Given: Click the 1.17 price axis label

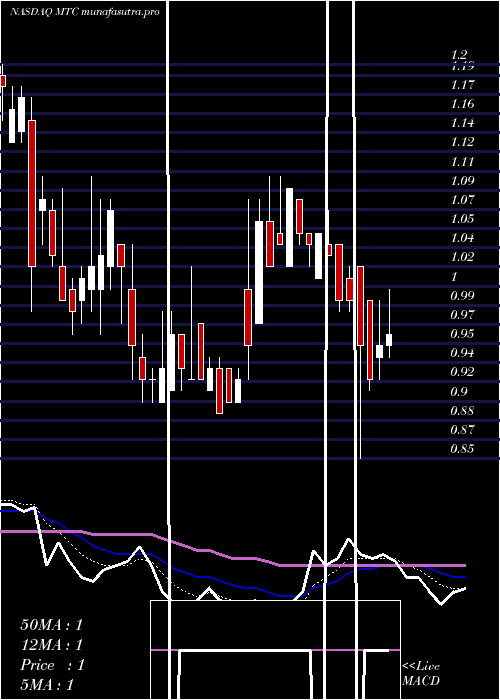Looking at the screenshot, I should pos(462,84).
